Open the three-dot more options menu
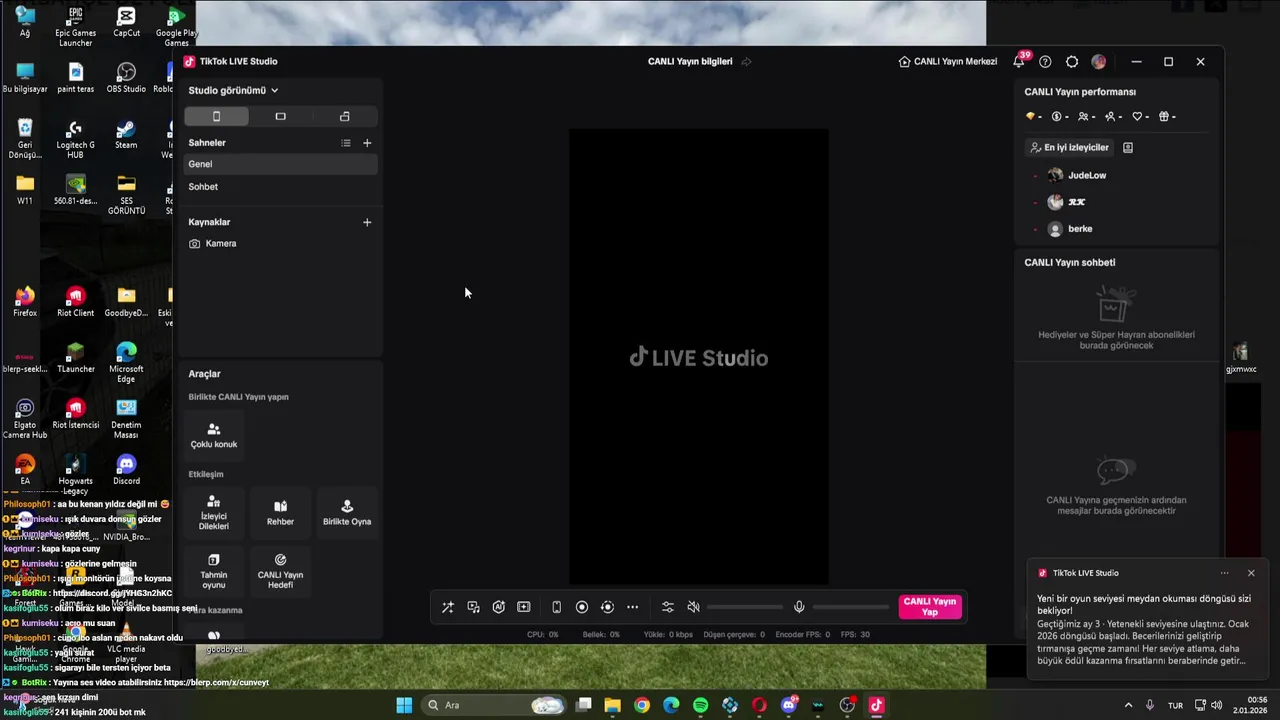This screenshot has height=720, width=1280. (x=632, y=607)
